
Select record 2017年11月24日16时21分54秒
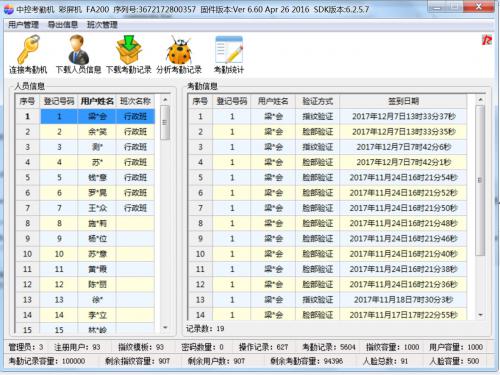pos(328,178)
